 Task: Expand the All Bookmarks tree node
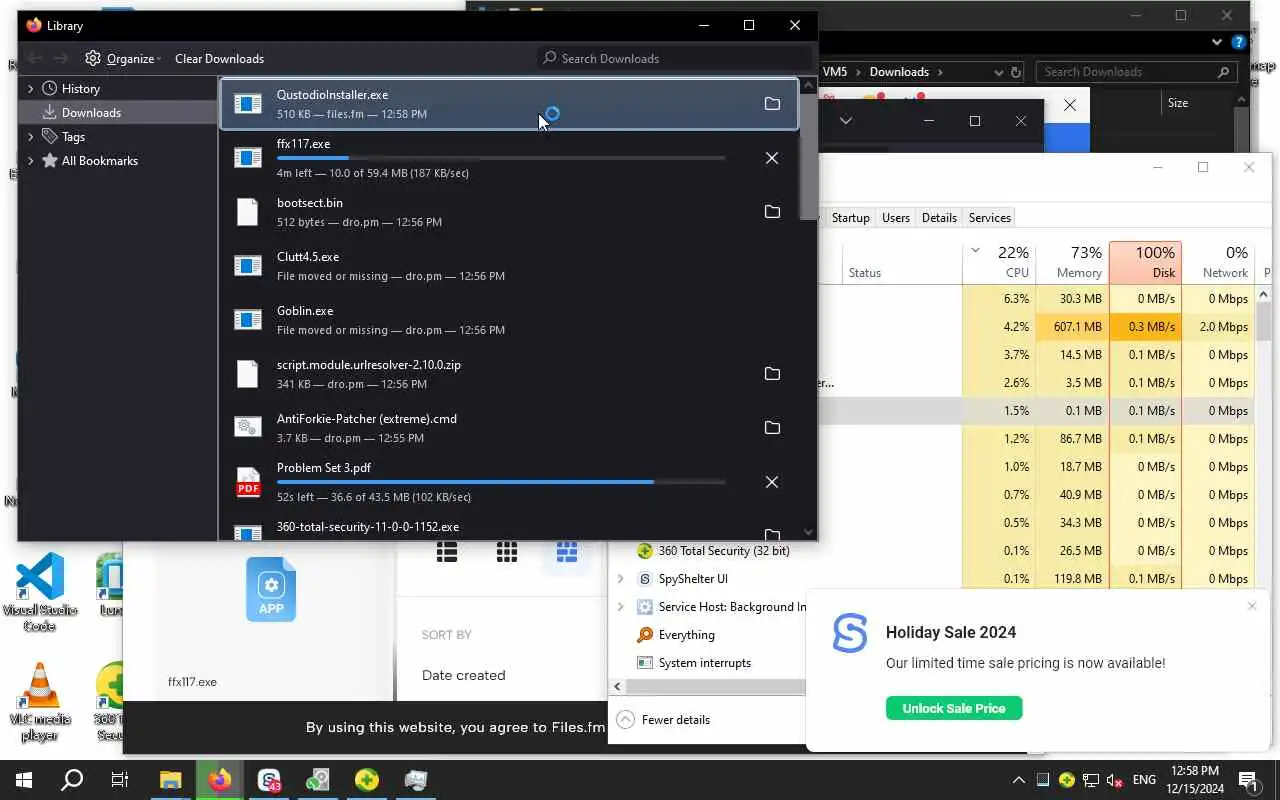coord(31,160)
